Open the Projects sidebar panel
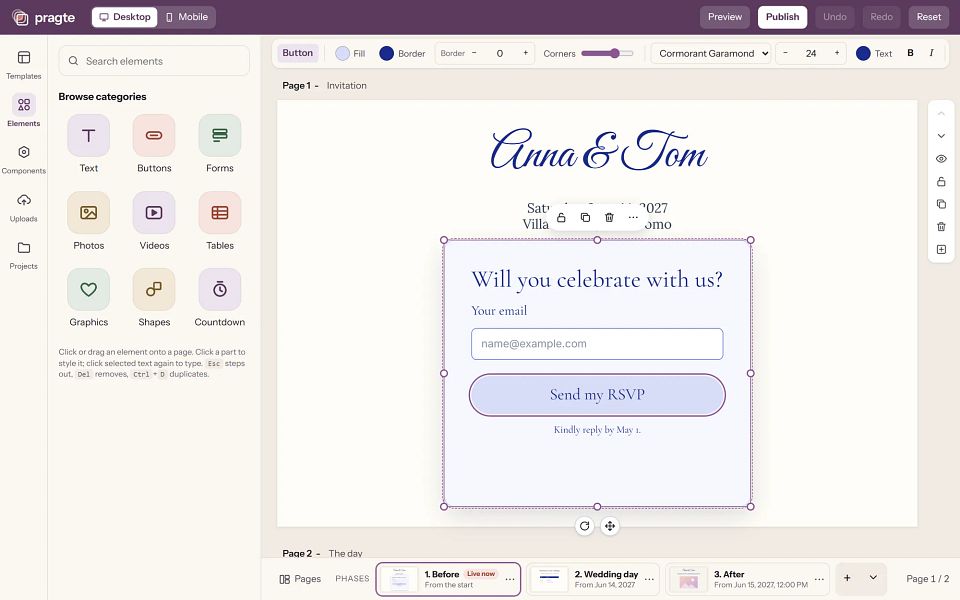This screenshot has height=600, width=960. point(24,255)
